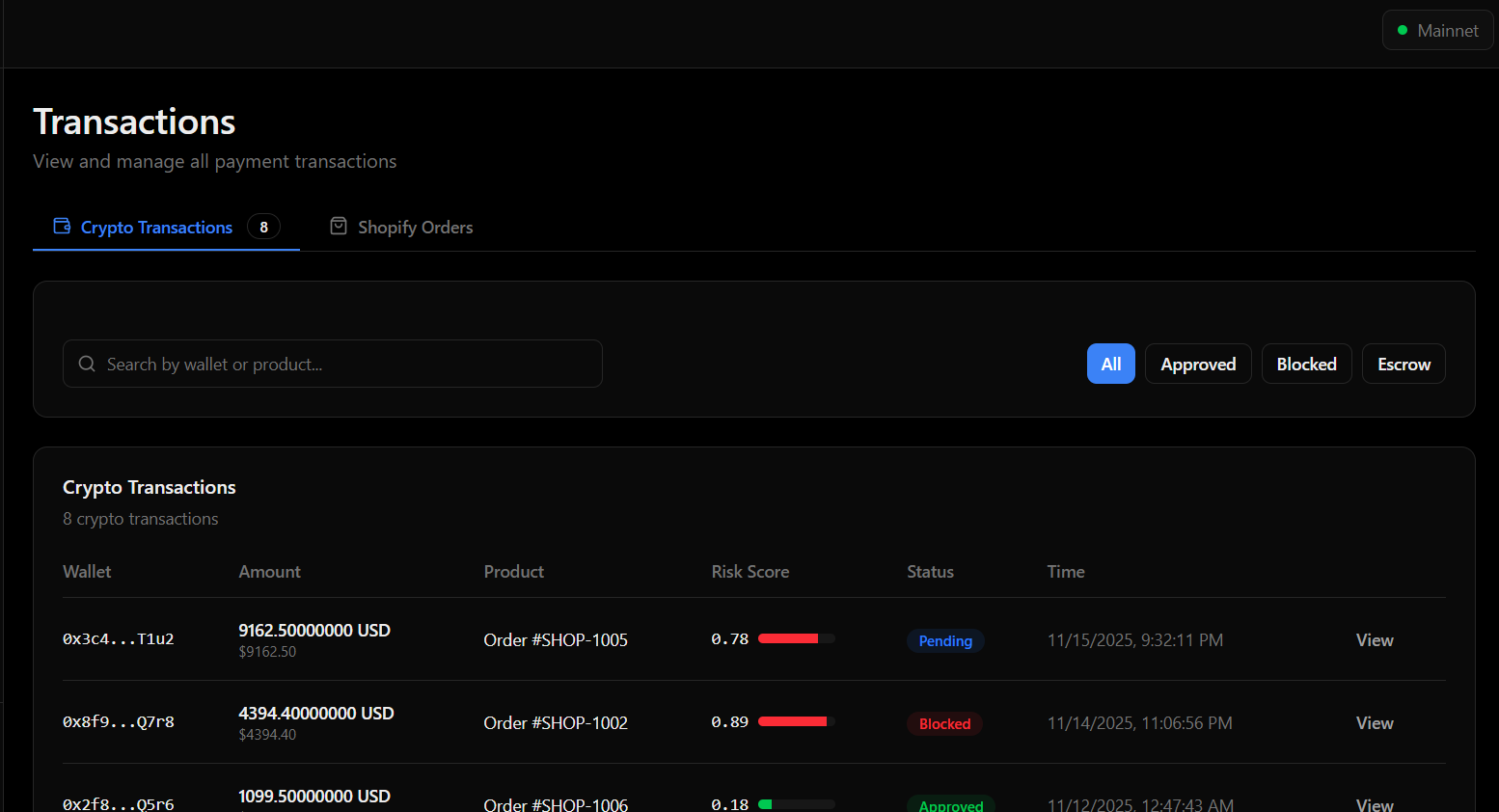Viewport: 1499px width, 812px height.
Task: Click 'View and manage all payment transactions' subtitle
Action: (215, 161)
